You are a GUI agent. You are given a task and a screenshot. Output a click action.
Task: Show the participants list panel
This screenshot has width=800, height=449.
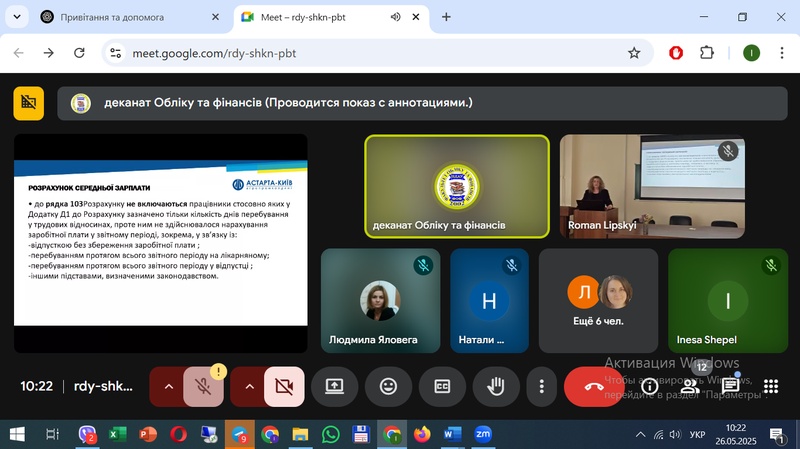[x=691, y=386]
